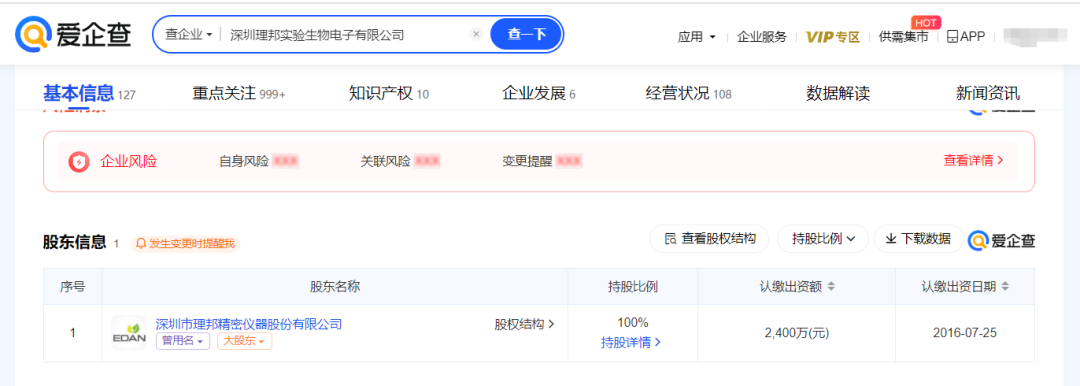Viewport: 1080px width, 386px height.
Task: Open the 持股详情 link
Action: (x=631, y=343)
